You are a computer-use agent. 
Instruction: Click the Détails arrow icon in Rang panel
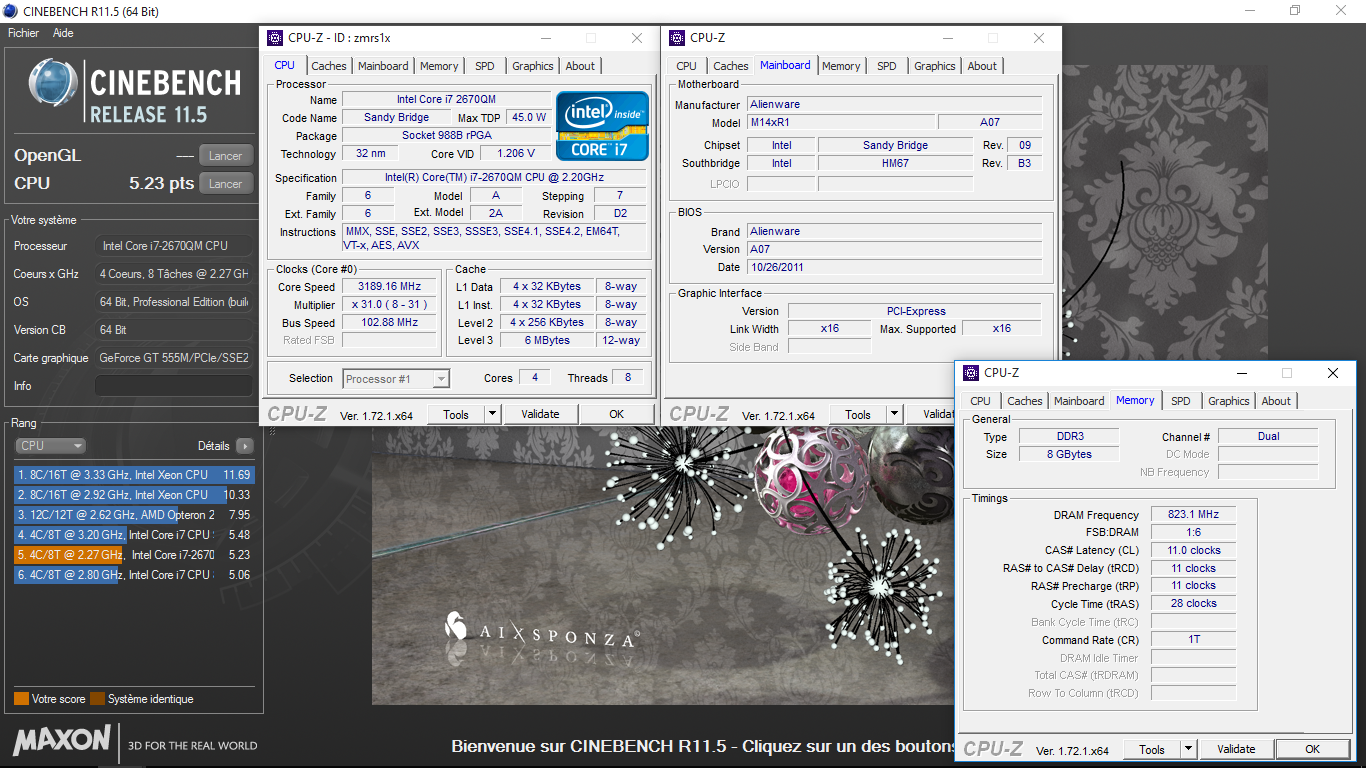pyautogui.click(x=244, y=446)
